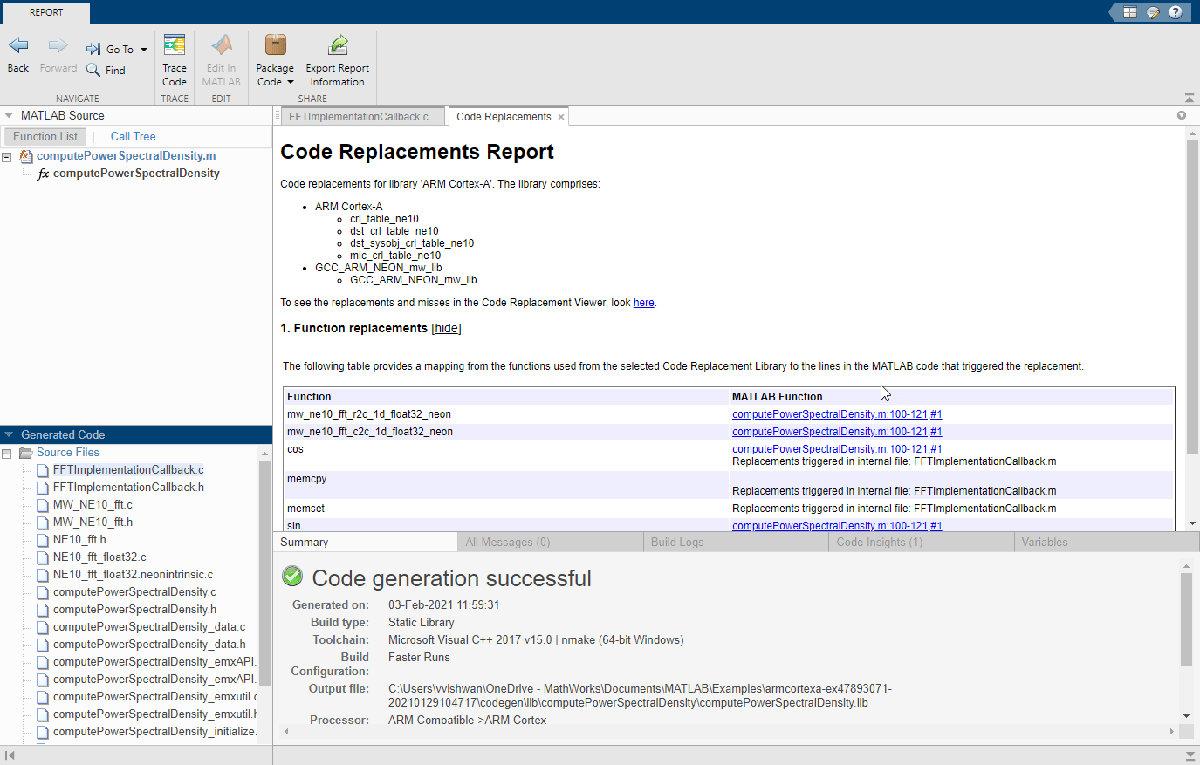The height and width of the screenshot is (765, 1200).
Task: Switch to the Code Insights tab
Action: [x=878, y=542]
